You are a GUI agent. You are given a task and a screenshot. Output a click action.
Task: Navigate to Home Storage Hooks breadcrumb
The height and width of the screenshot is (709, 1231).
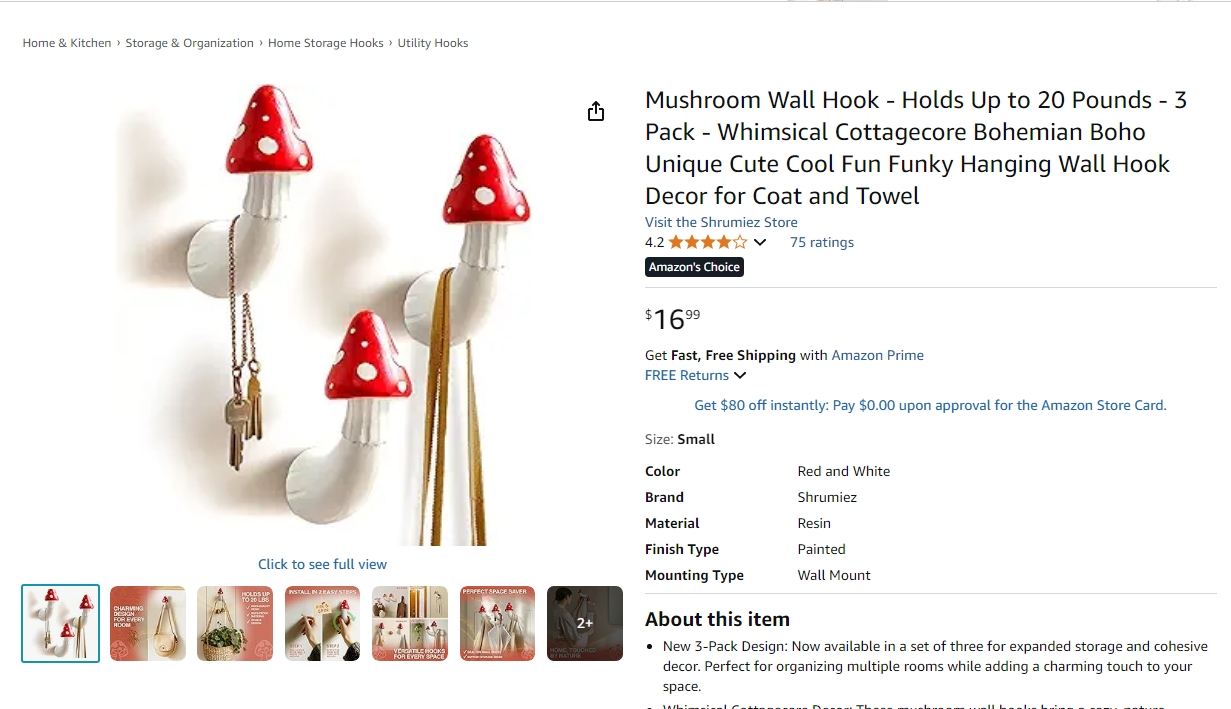pyautogui.click(x=325, y=43)
